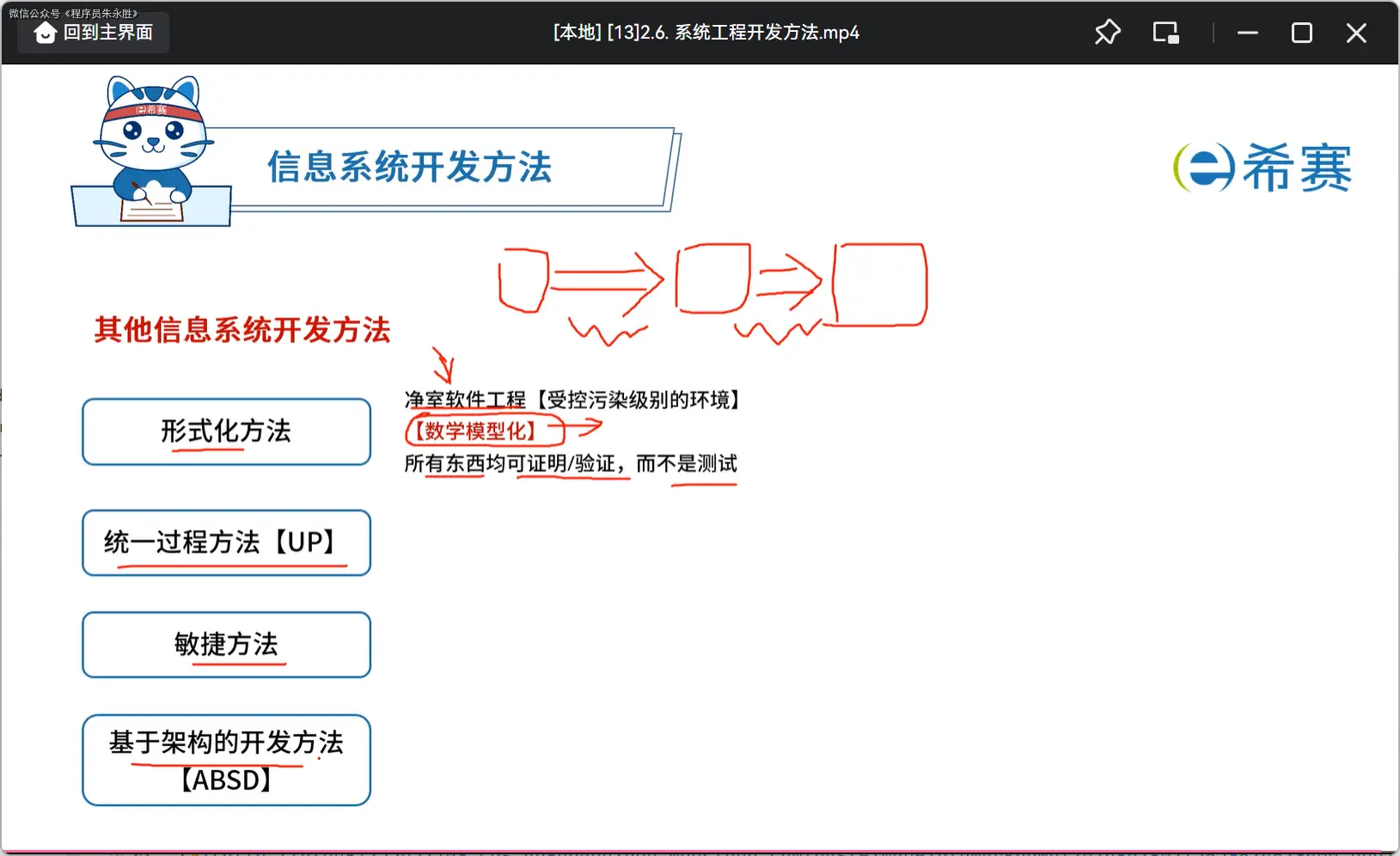Pin the player window on top

pyautogui.click(x=1107, y=33)
